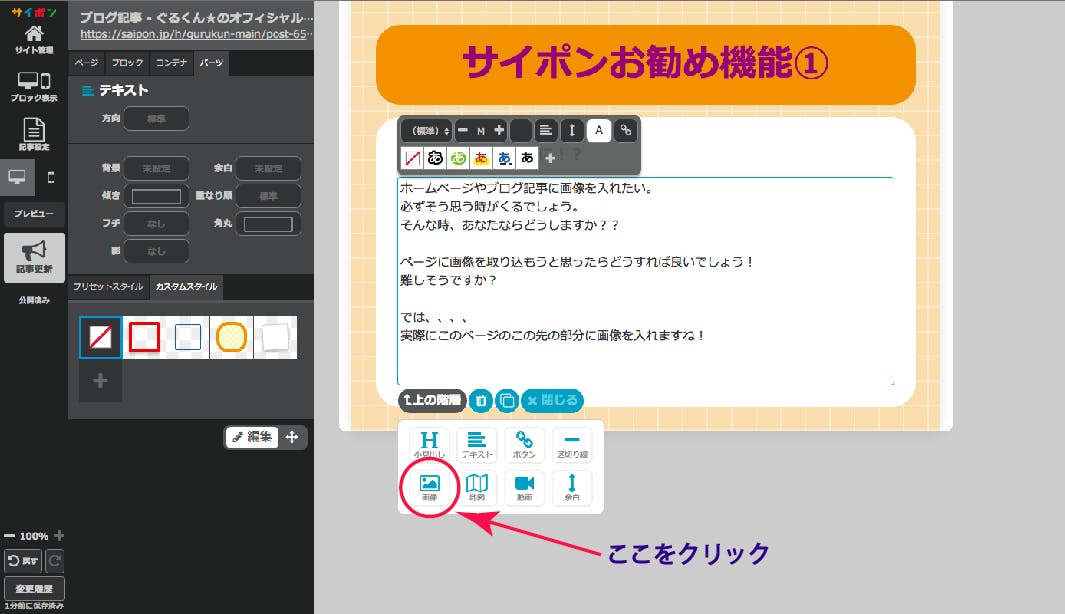Switch to the コンテナ tab
This screenshot has height=614, width=1065.
coord(171,62)
